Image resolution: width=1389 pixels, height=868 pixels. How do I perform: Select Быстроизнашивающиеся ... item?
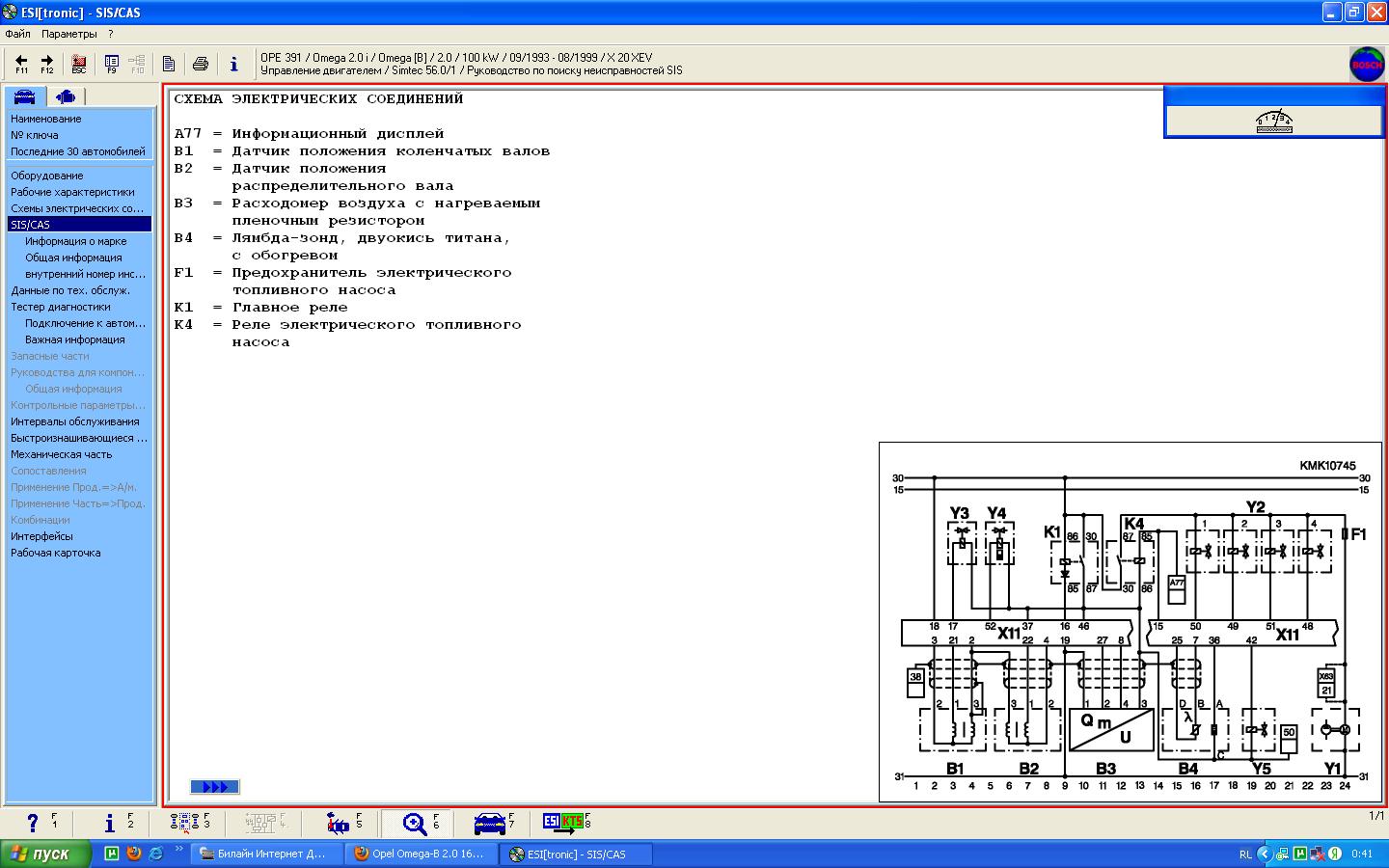[x=79, y=438]
